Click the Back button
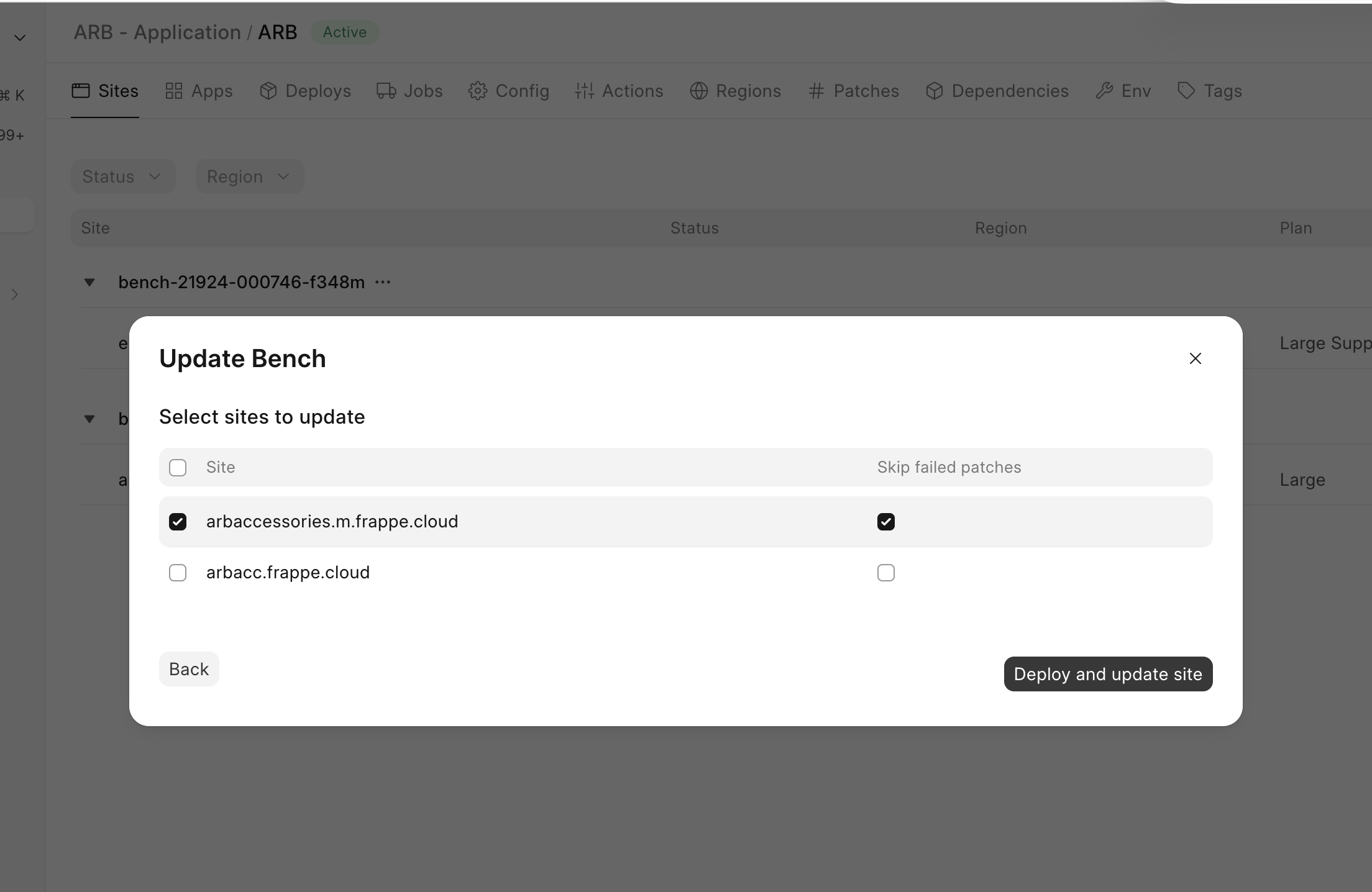Viewport: 1372px width, 892px height. (x=189, y=669)
